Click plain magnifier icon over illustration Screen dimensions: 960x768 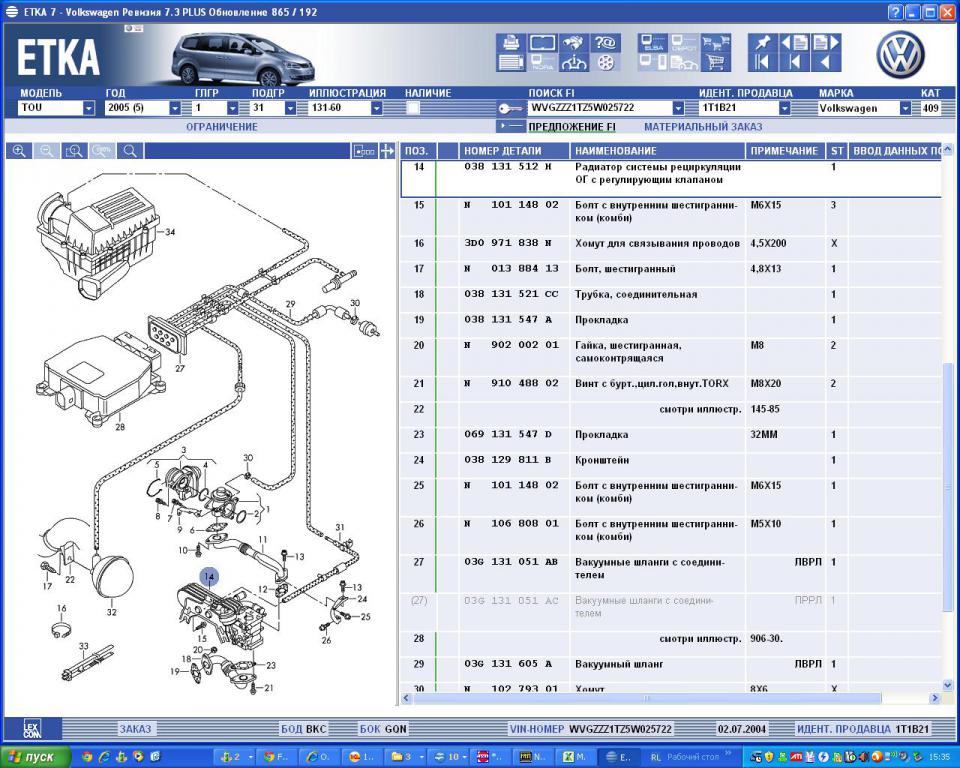pyautogui.click(x=130, y=151)
